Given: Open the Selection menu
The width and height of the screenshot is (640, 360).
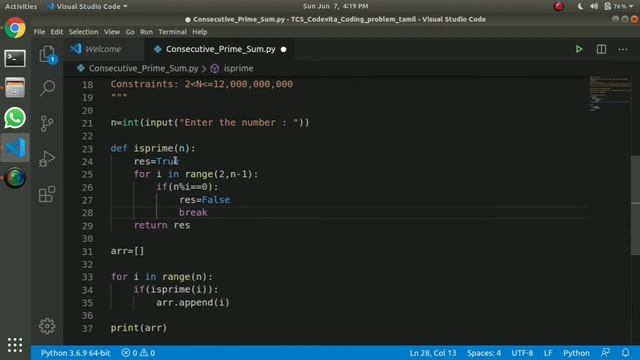Looking at the screenshot, I should click(83, 32).
